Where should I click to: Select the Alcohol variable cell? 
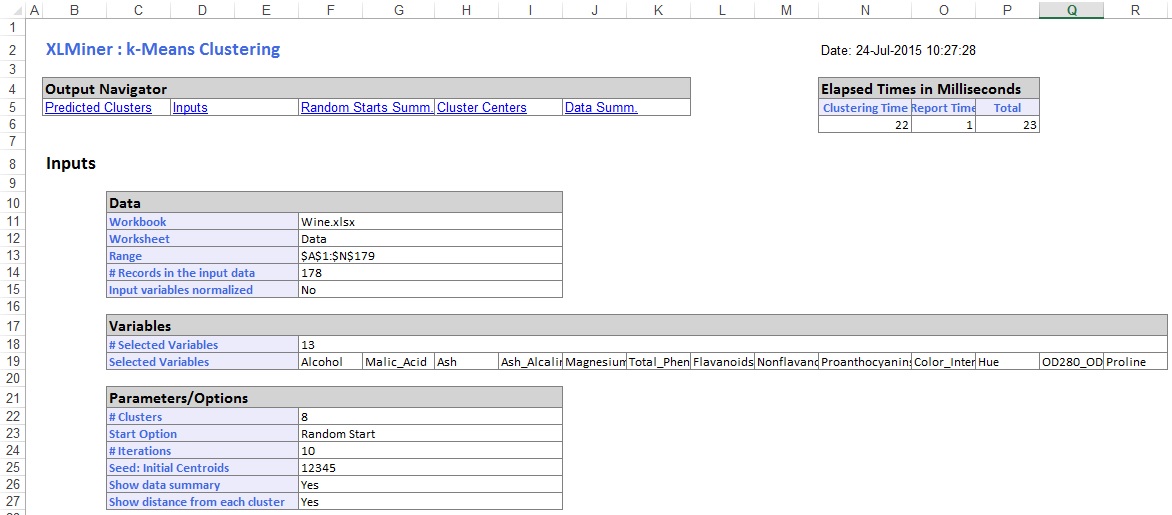click(x=329, y=362)
